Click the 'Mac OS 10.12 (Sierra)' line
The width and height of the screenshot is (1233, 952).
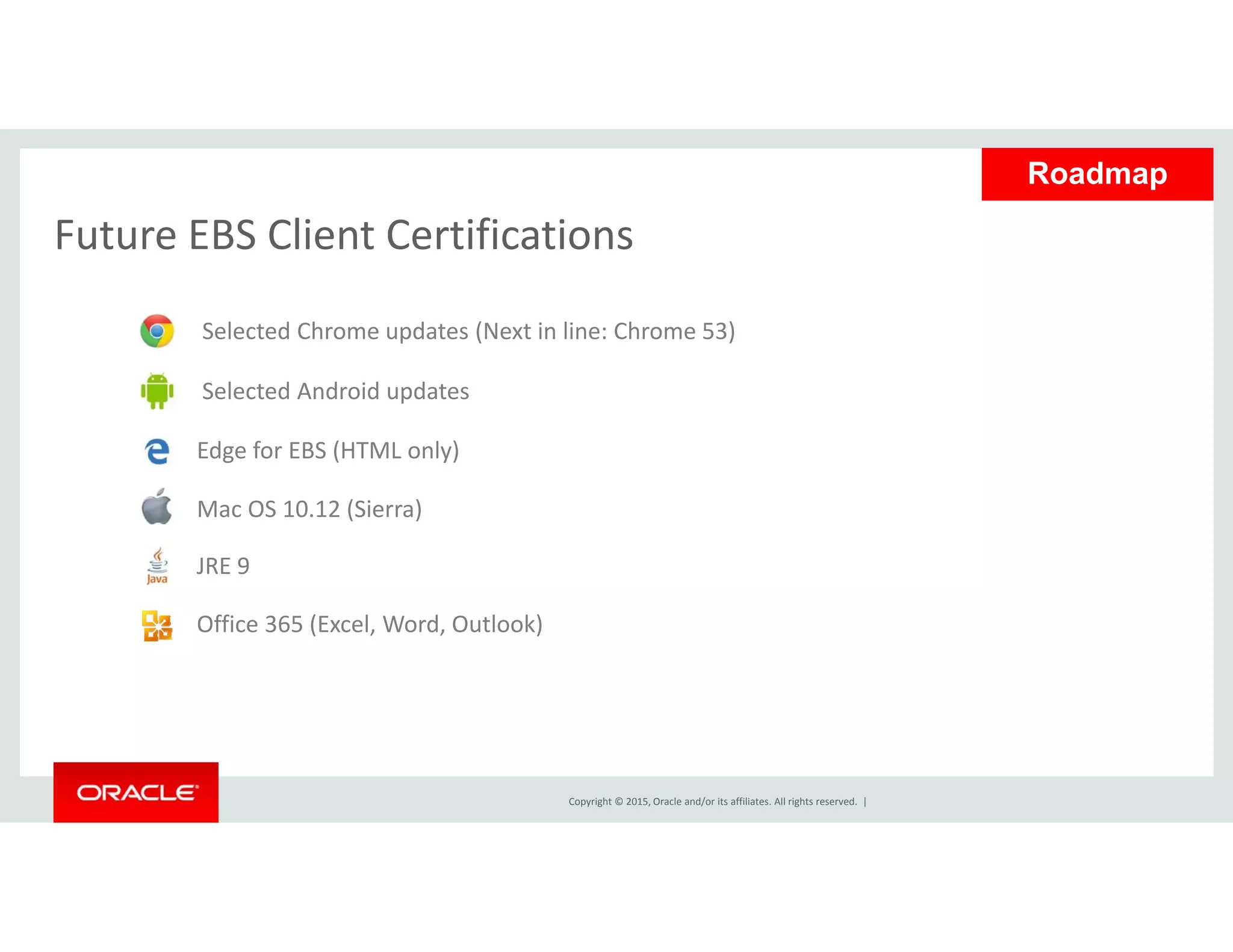(x=309, y=509)
